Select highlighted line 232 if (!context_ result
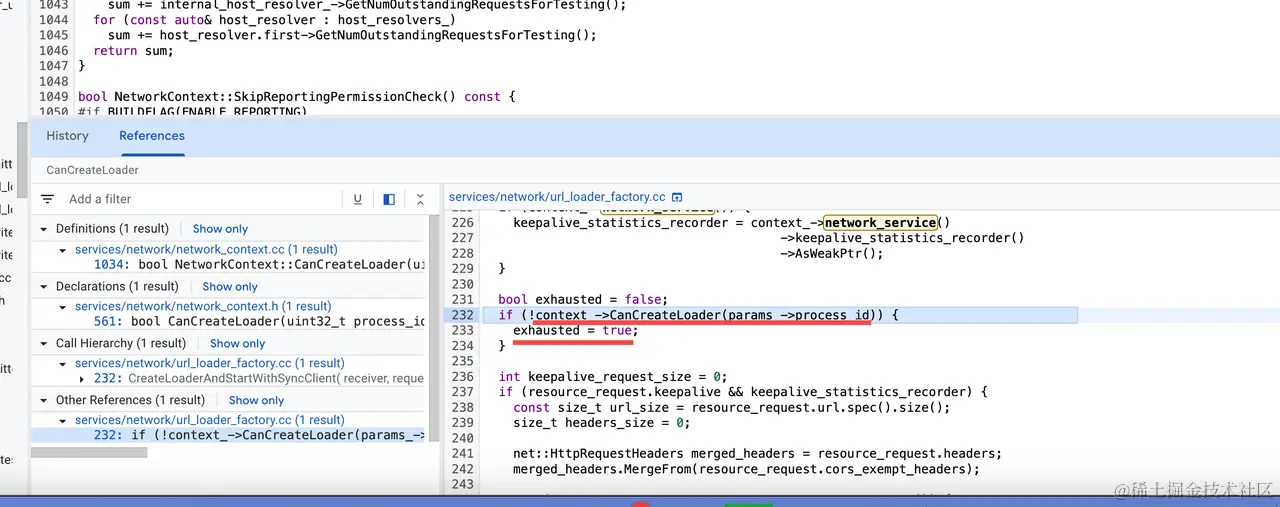 click(x=228, y=435)
